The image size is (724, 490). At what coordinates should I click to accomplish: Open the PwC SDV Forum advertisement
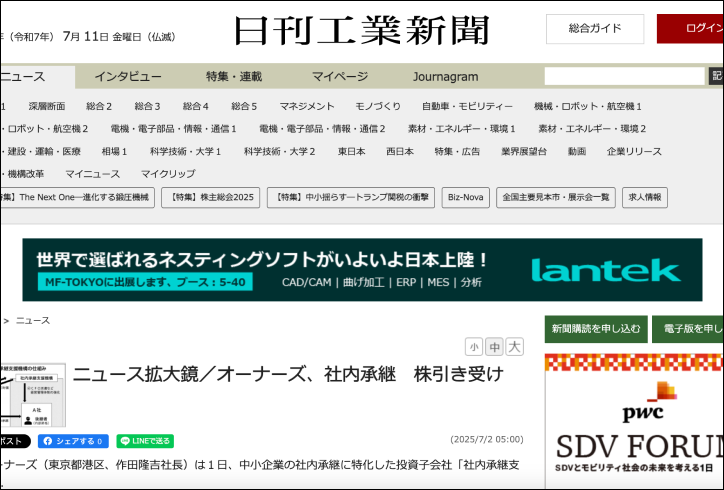tap(634, 420)
